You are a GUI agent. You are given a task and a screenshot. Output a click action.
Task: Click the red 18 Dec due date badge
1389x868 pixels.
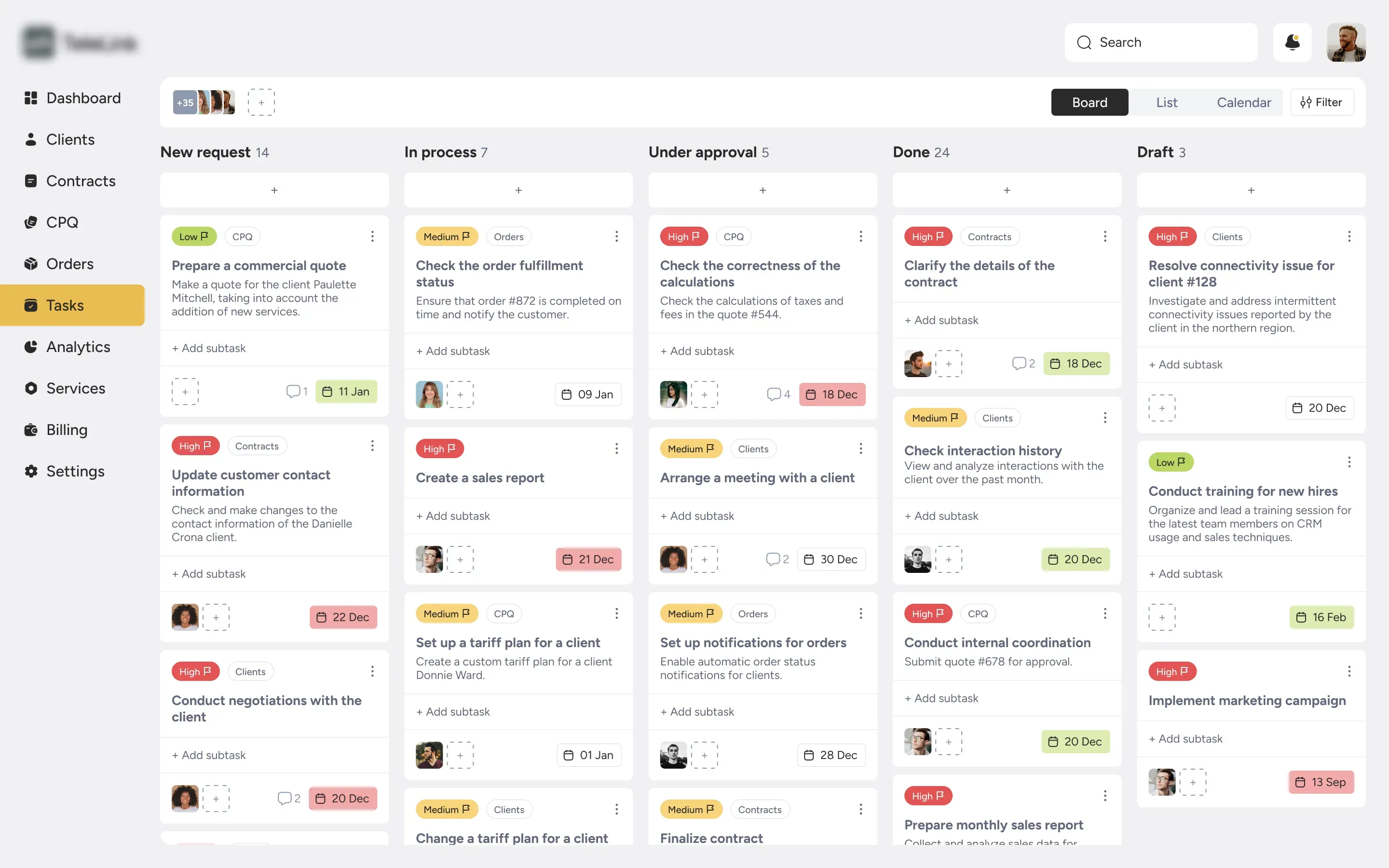pyautogui.click(x=831, y=394)
